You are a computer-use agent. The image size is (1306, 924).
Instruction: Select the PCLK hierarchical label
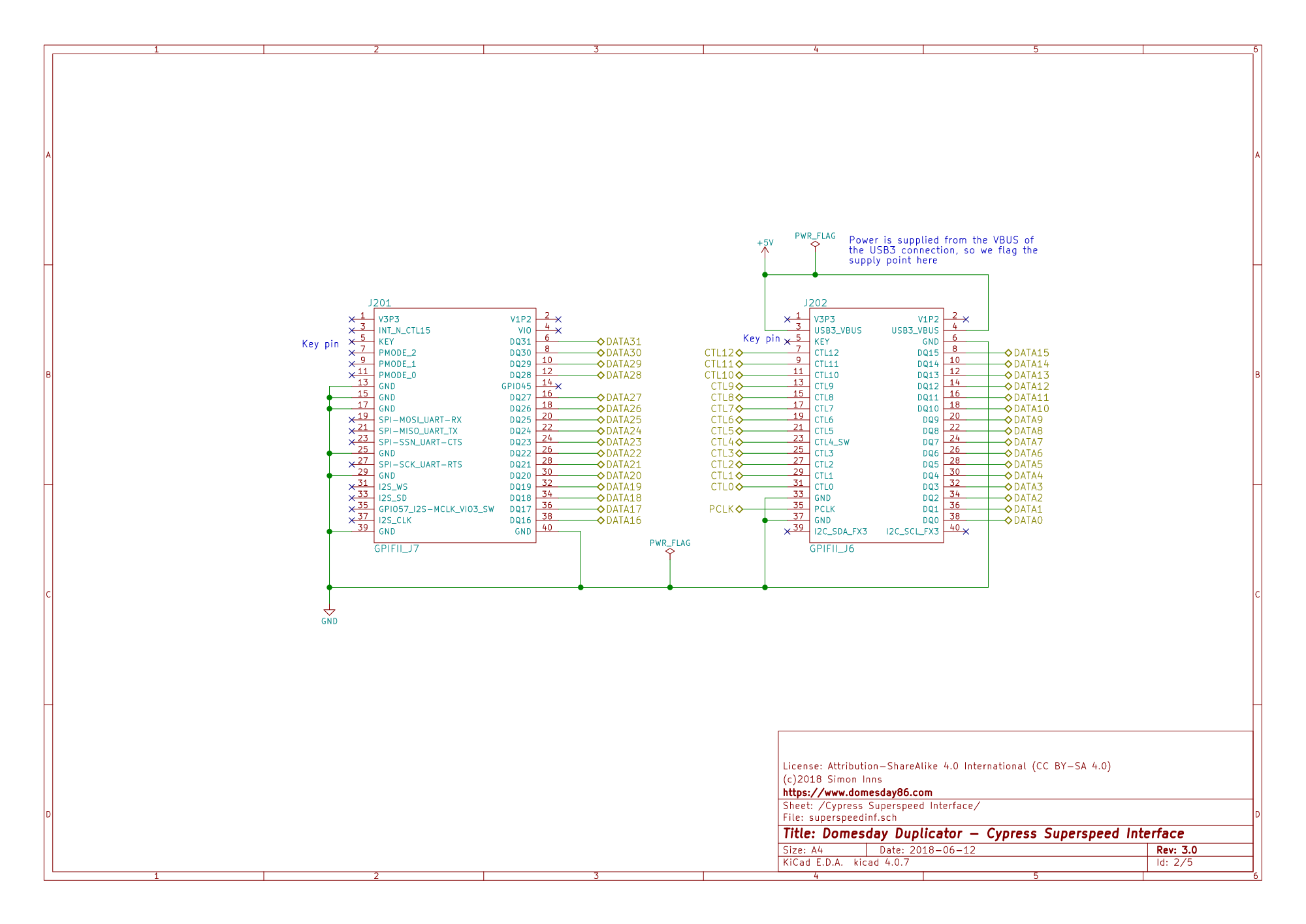pyautogui.click(x=722, y=509)
